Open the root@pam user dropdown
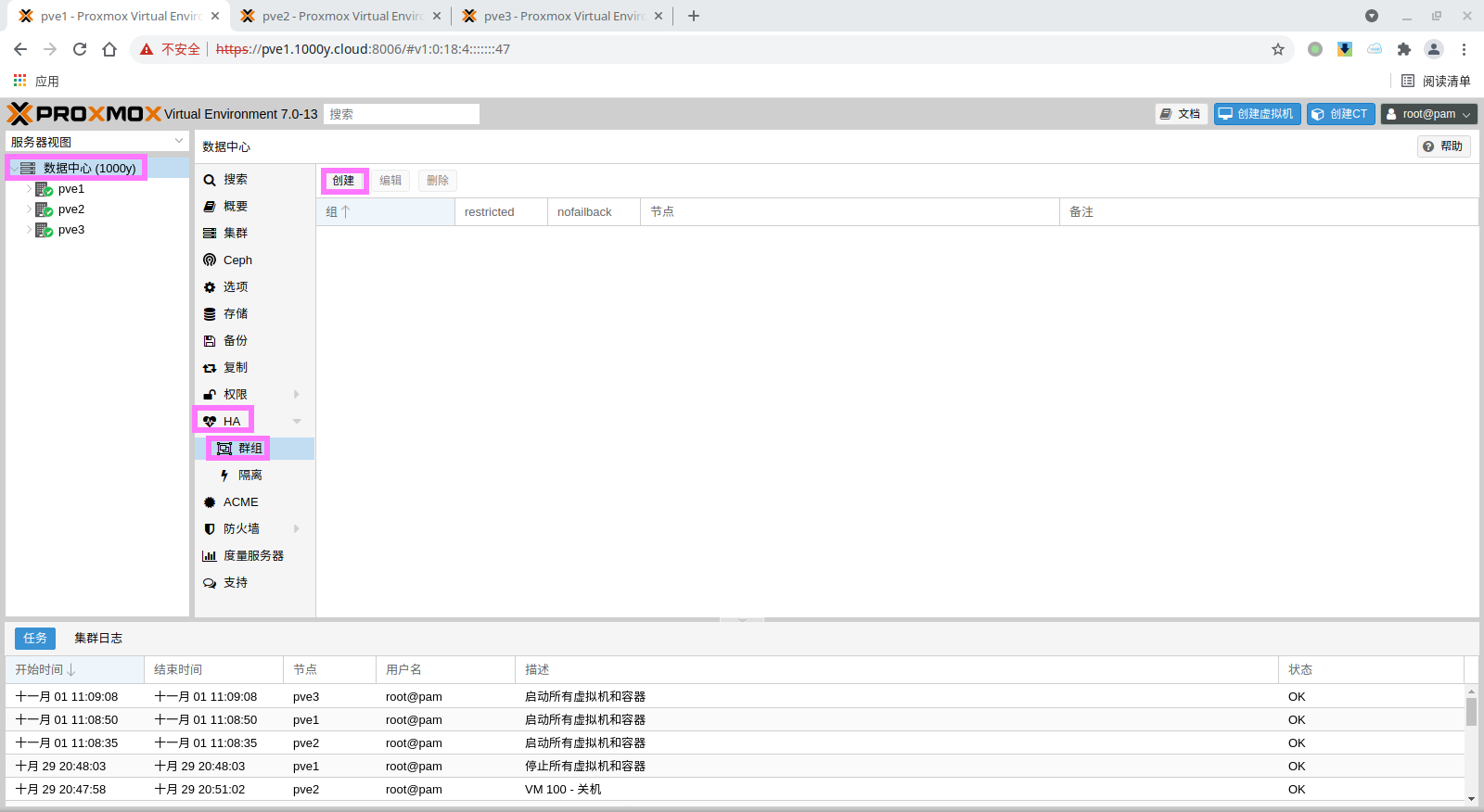 tap(1428, 114)
